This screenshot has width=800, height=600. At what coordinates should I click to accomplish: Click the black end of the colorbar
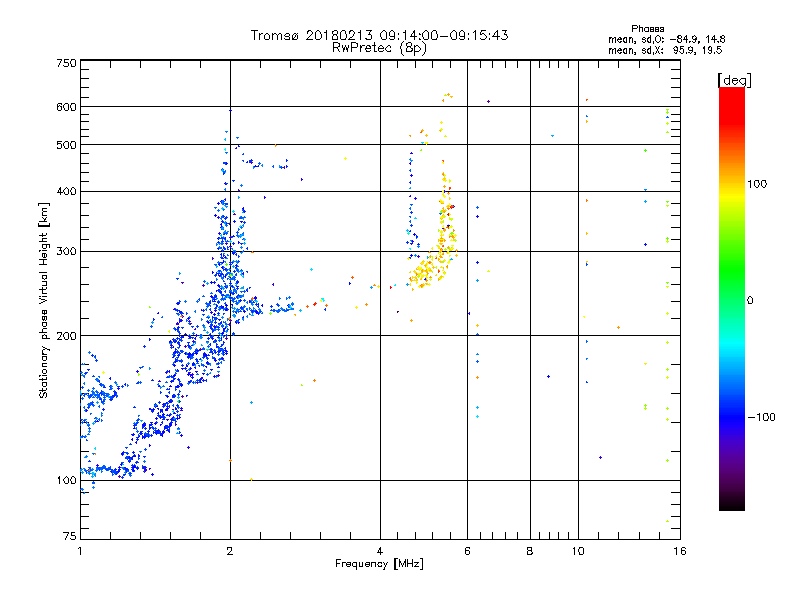[x=732, y=505]
